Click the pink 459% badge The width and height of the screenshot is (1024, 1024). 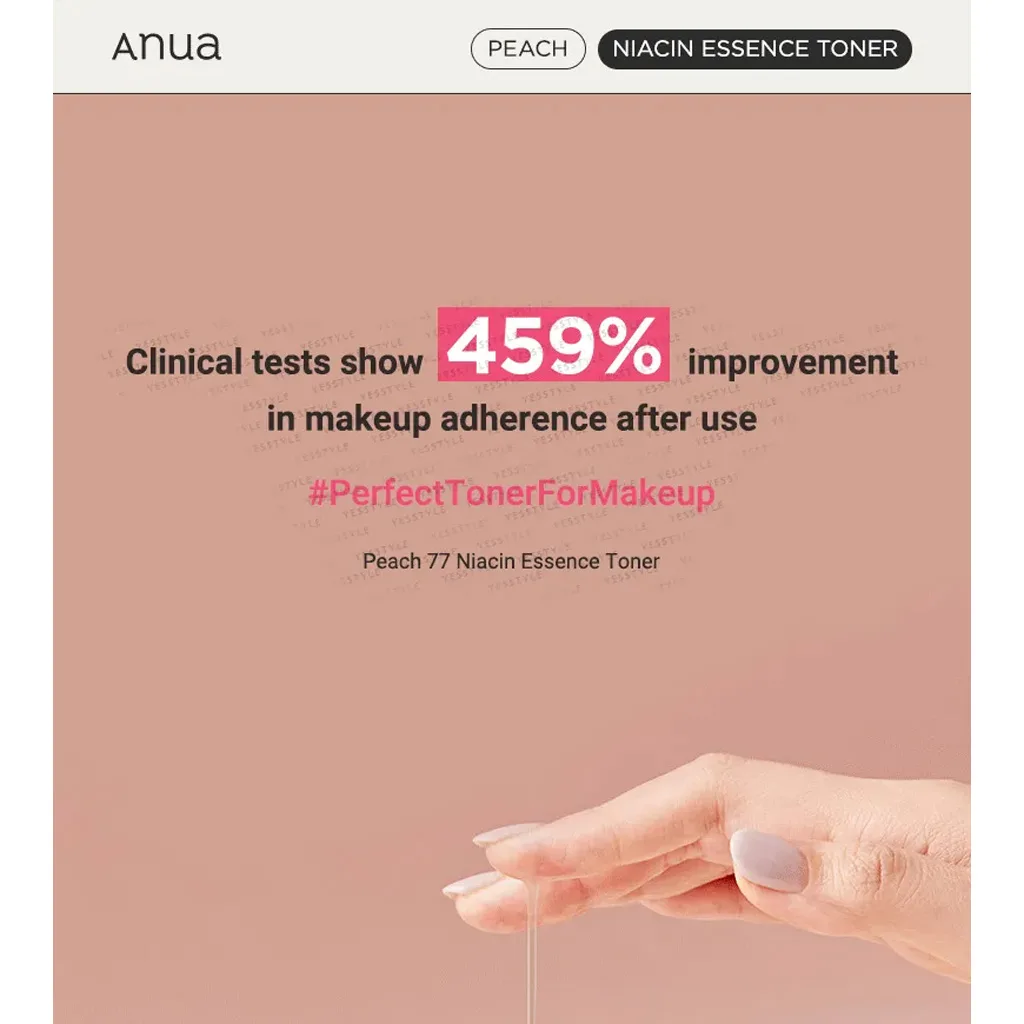tap(553, 345)
